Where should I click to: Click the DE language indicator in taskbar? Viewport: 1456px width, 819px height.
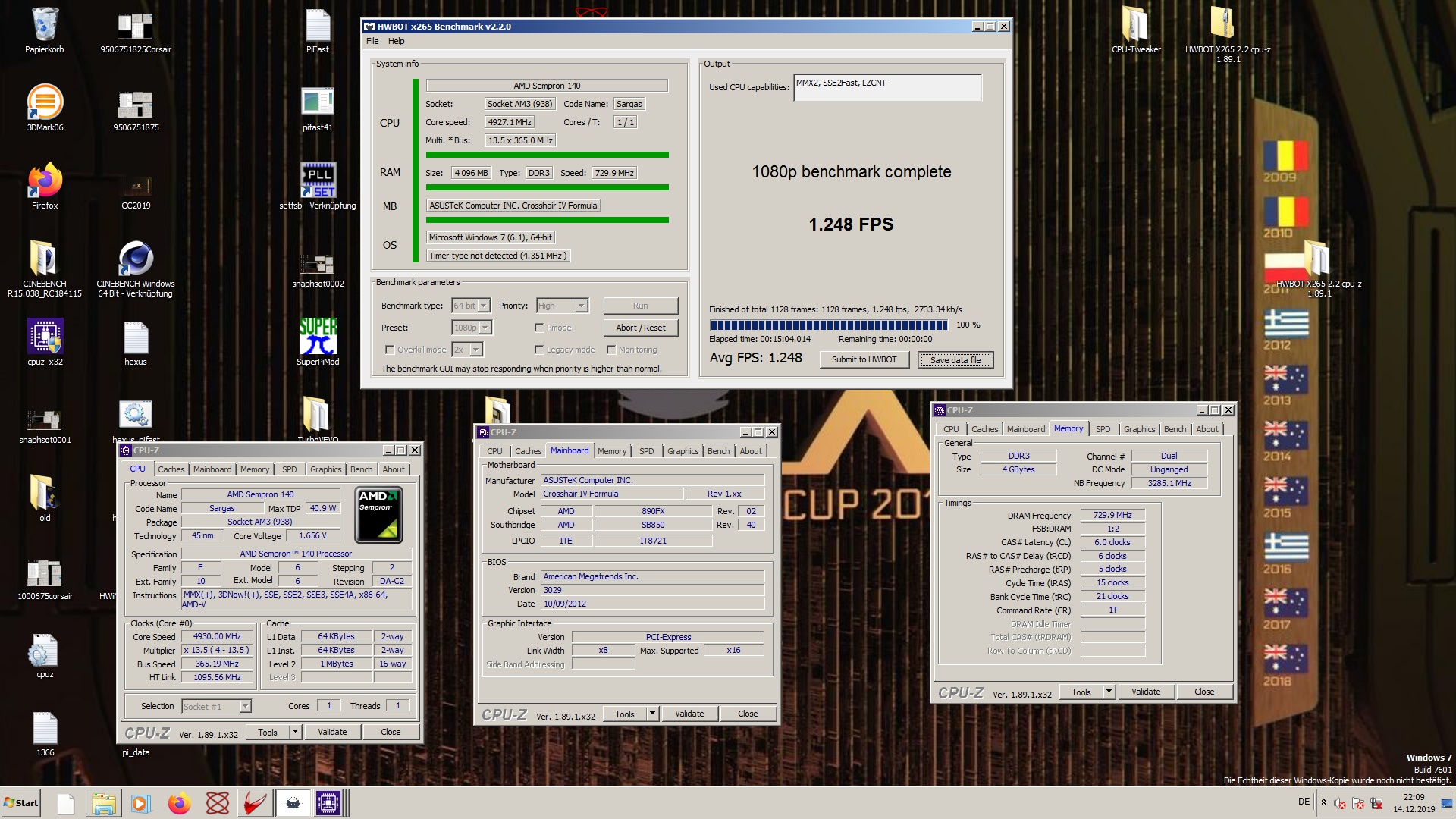click(x=1304, y=802)
